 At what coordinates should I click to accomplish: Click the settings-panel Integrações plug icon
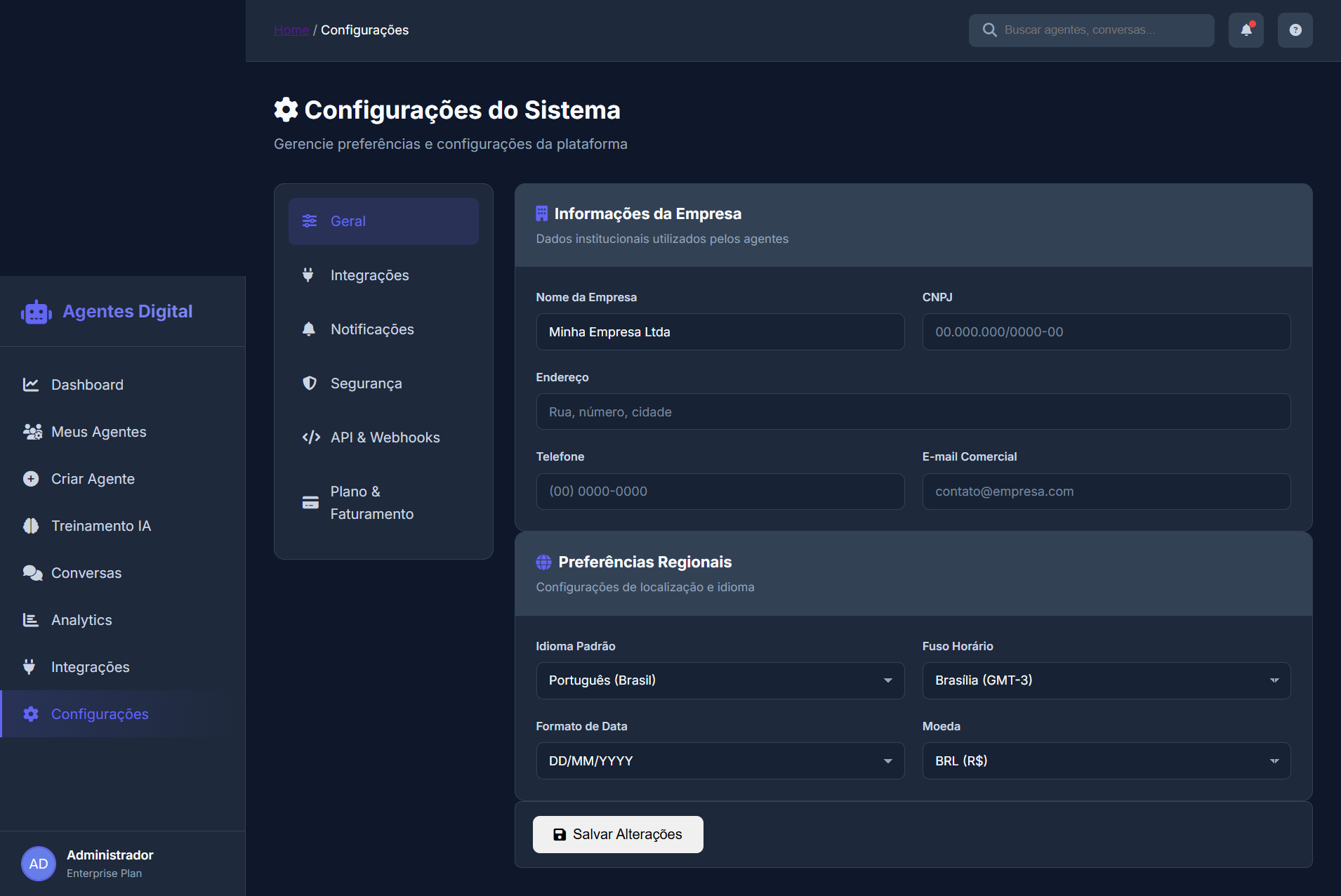308,275
